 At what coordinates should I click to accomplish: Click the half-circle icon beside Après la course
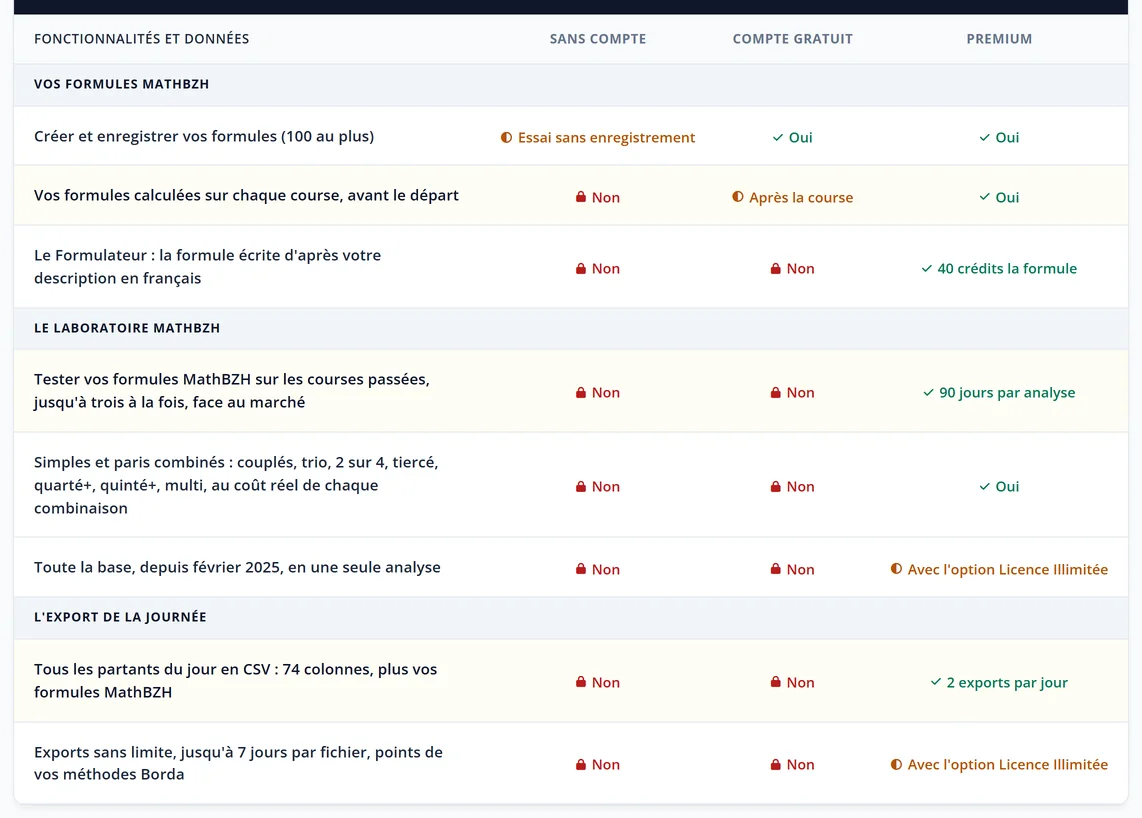(x=738, y=197)
